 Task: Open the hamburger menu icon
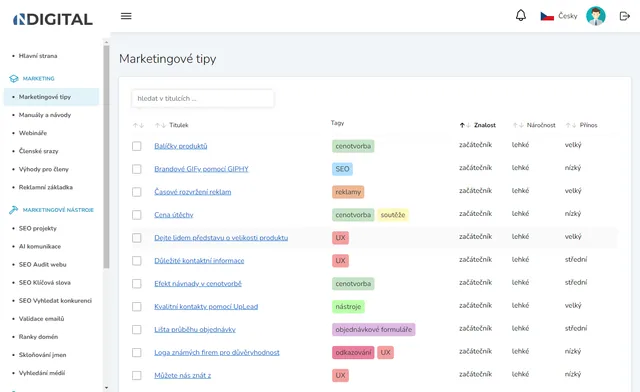(x=126, y=16)
